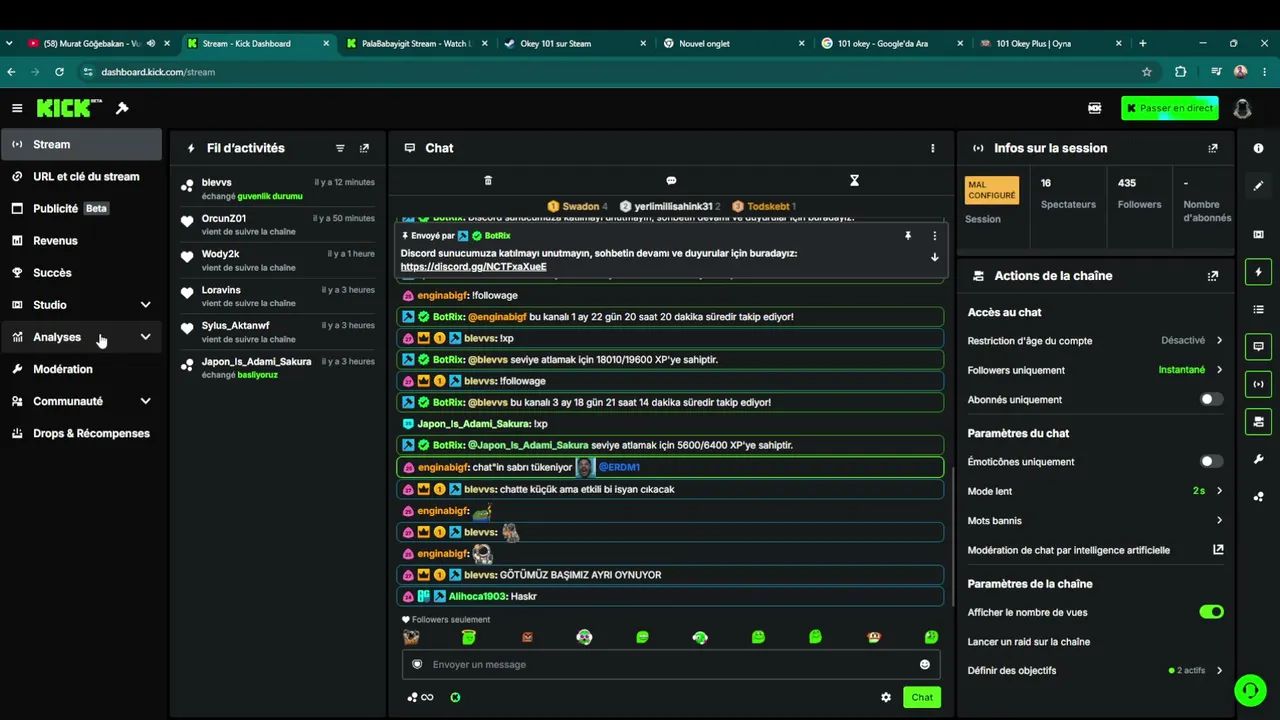This screenshot has width=1280, height=720.
Task: Open the discord.gg link in pinned message
Action: point(473,267)
